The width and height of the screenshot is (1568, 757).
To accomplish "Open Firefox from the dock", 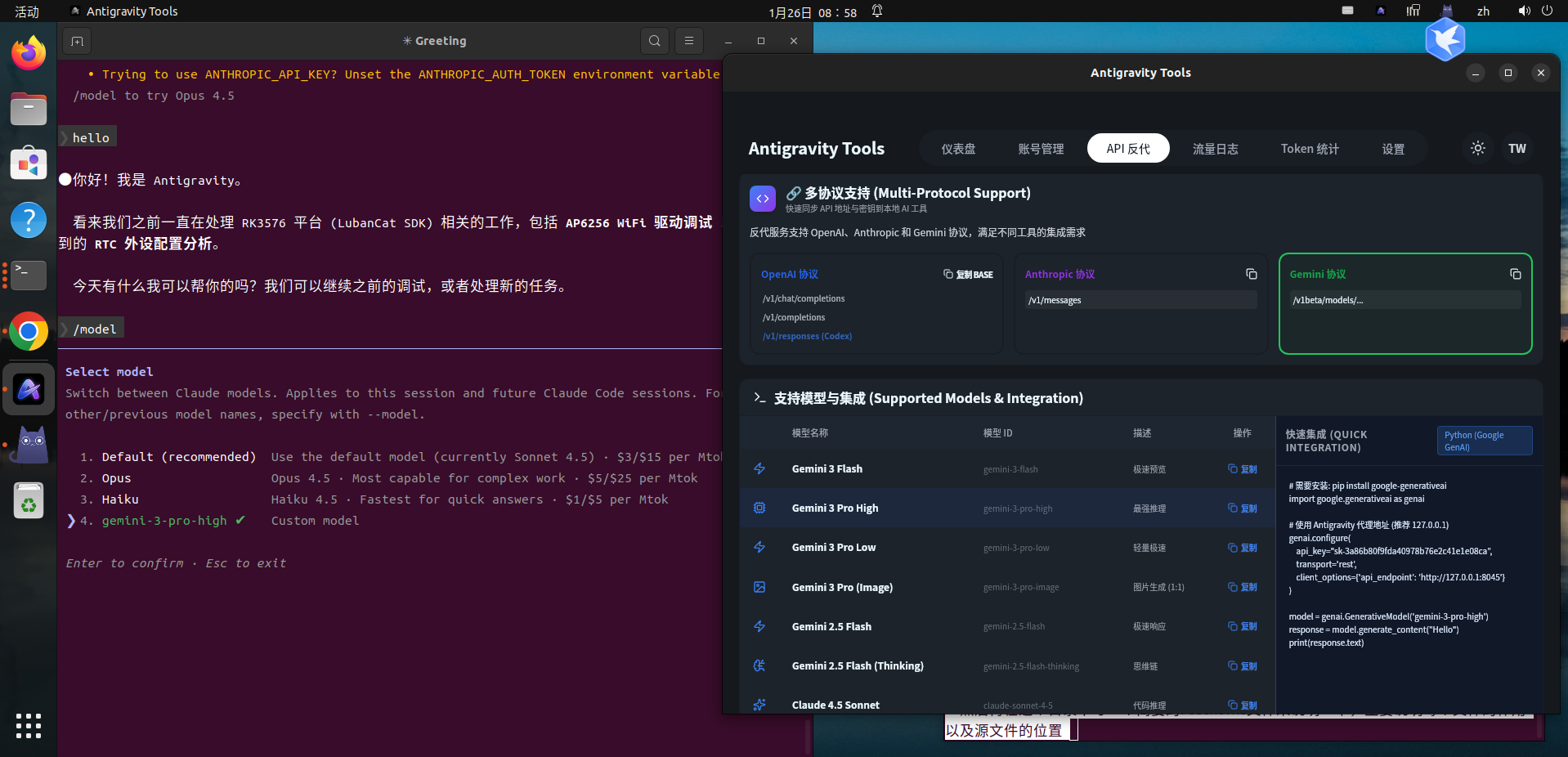I will [x=29, y=53].
